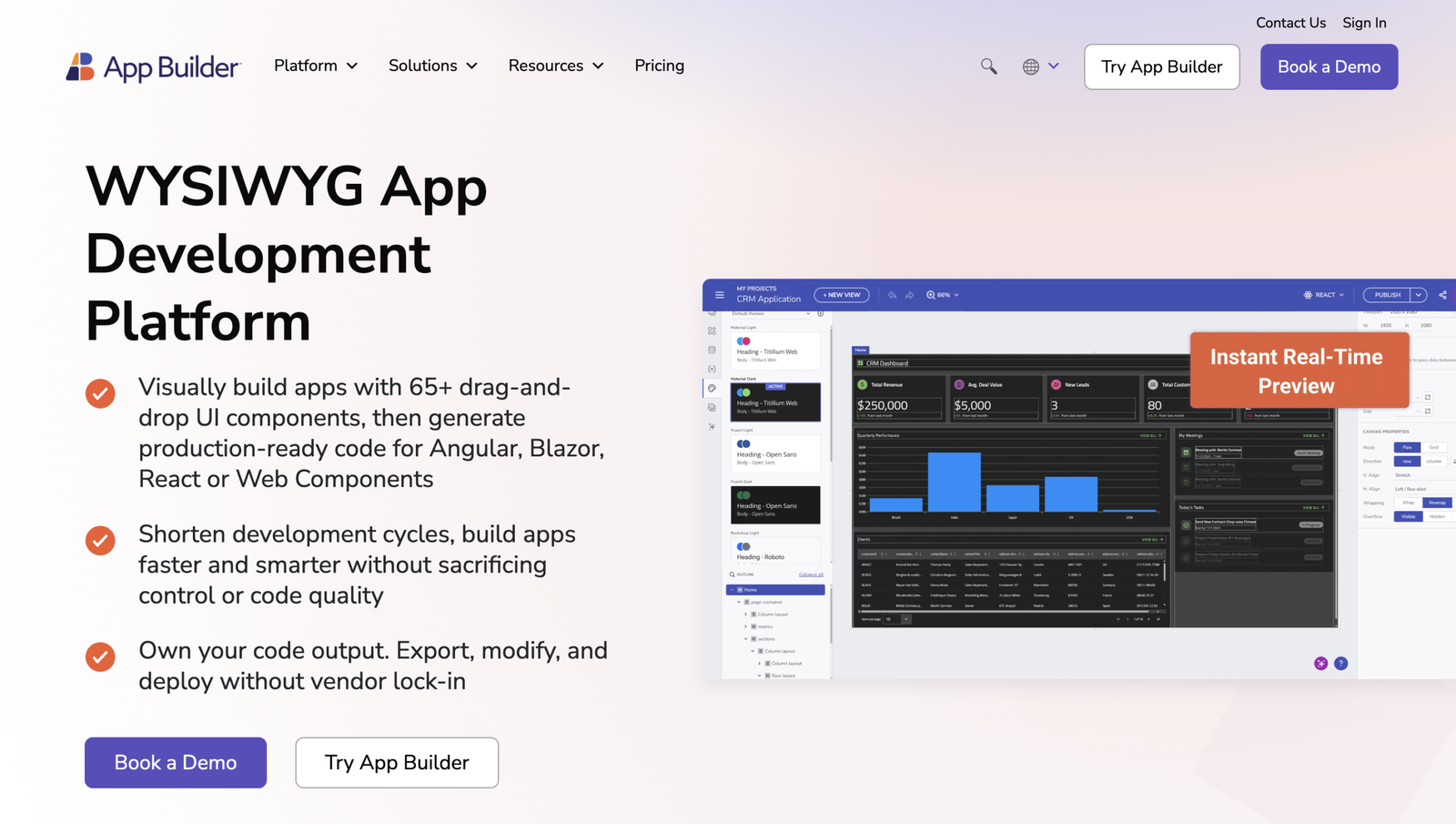This screenshot has height=824, width=1456.
Task: Open the Publish split-button arrow
Action: point(1419,295)
